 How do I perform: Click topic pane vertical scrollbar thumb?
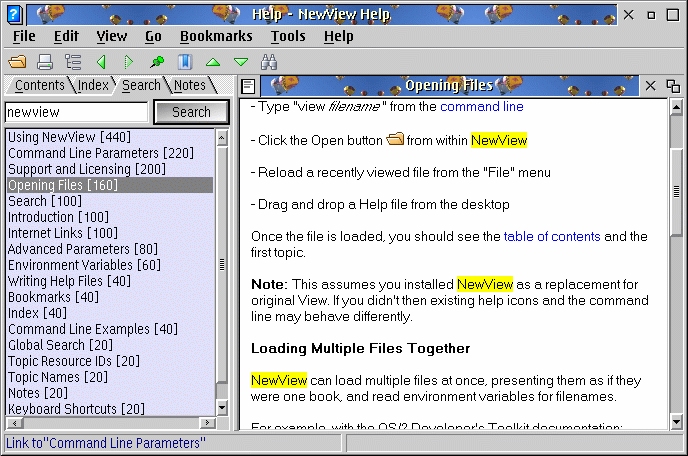click(677, 192)
